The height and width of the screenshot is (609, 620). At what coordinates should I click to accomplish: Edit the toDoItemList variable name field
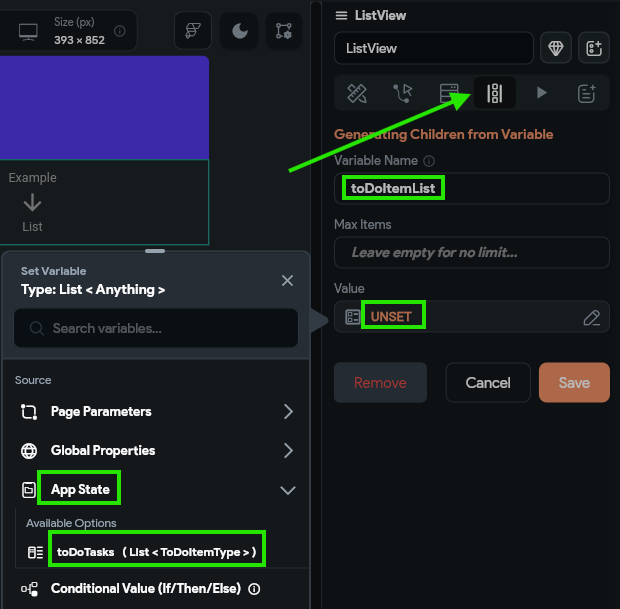click(472, 188)
